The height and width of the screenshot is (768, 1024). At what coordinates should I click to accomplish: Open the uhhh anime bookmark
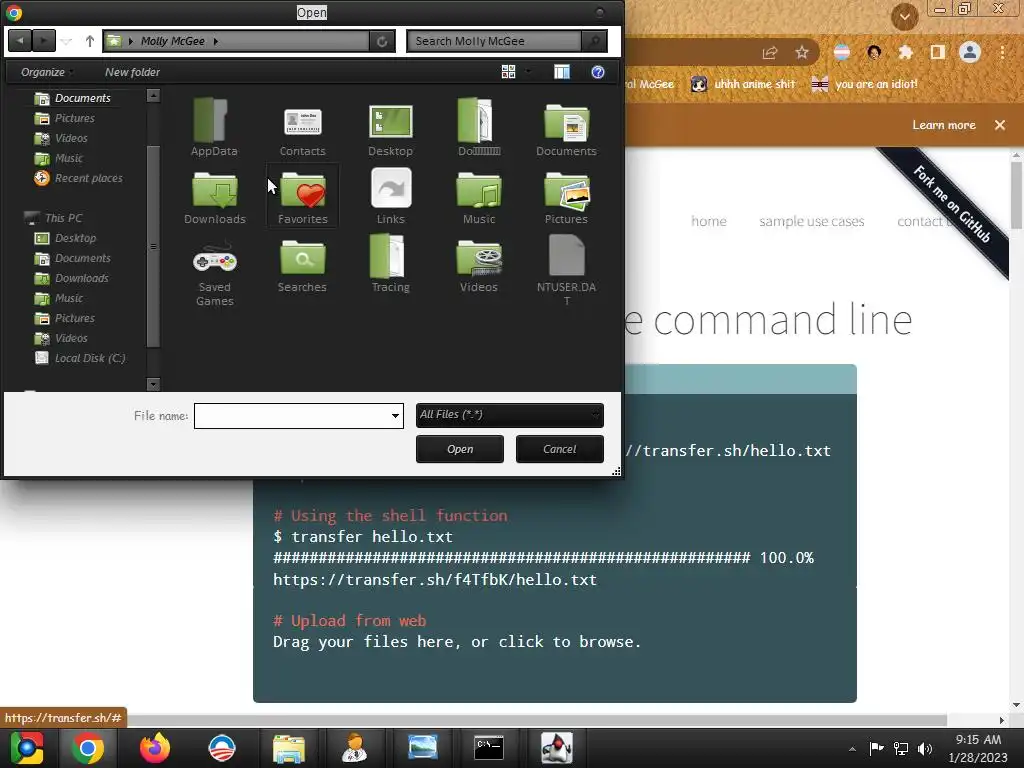[743, 84]
